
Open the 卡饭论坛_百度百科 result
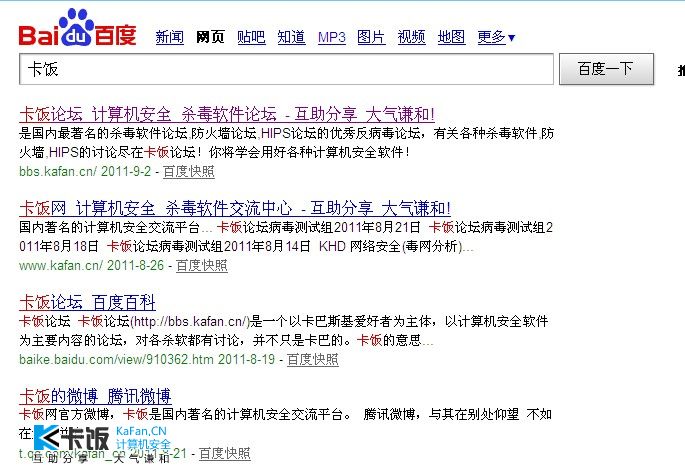[x=87, y=302]
